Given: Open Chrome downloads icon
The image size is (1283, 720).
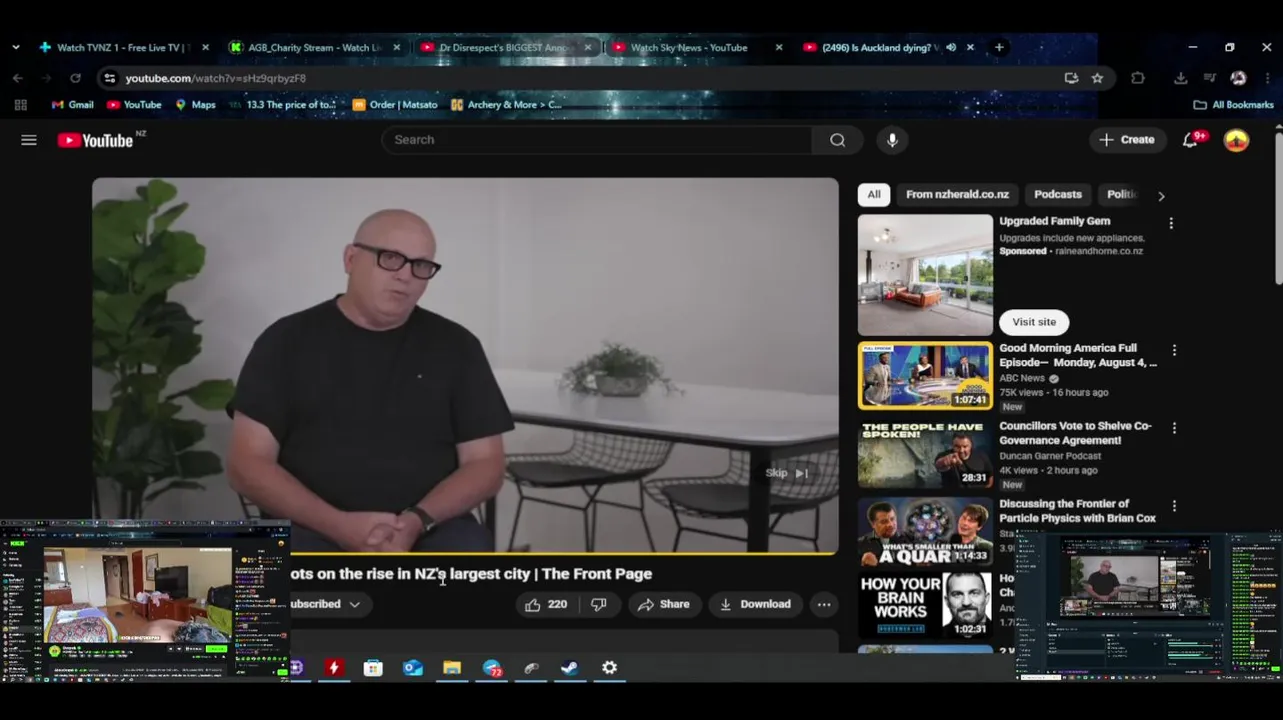Looking at the screenshot, I should [x=1181, y=78].
